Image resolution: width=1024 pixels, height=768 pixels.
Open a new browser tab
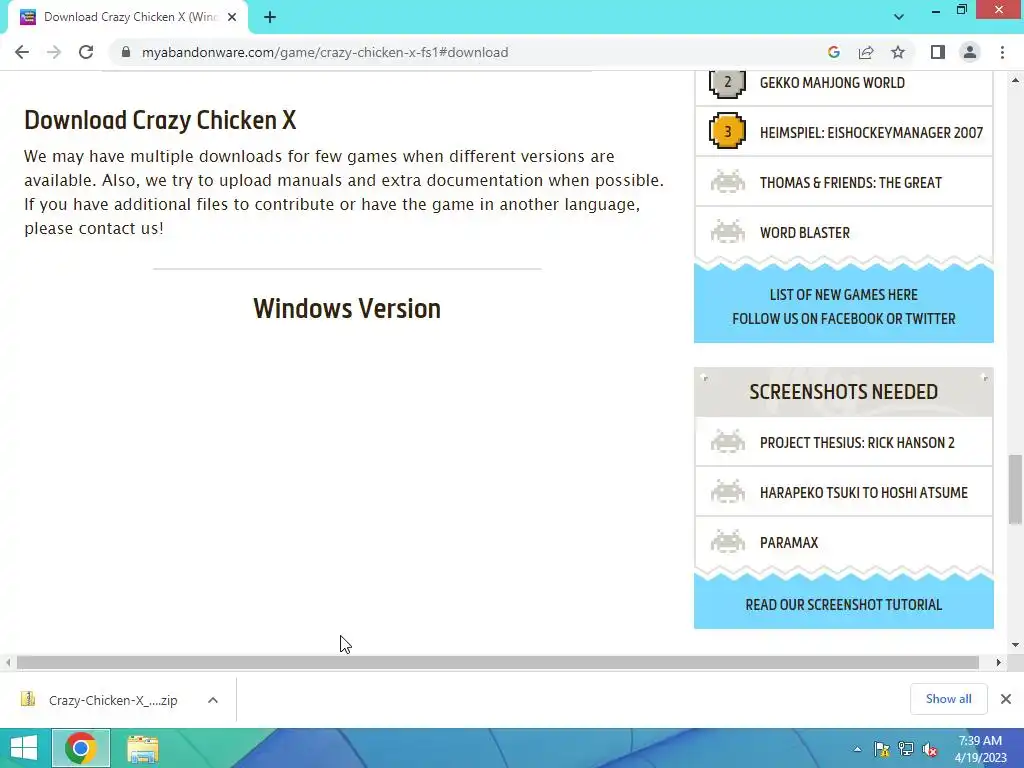pyautogui.click(x=270, y=17)
